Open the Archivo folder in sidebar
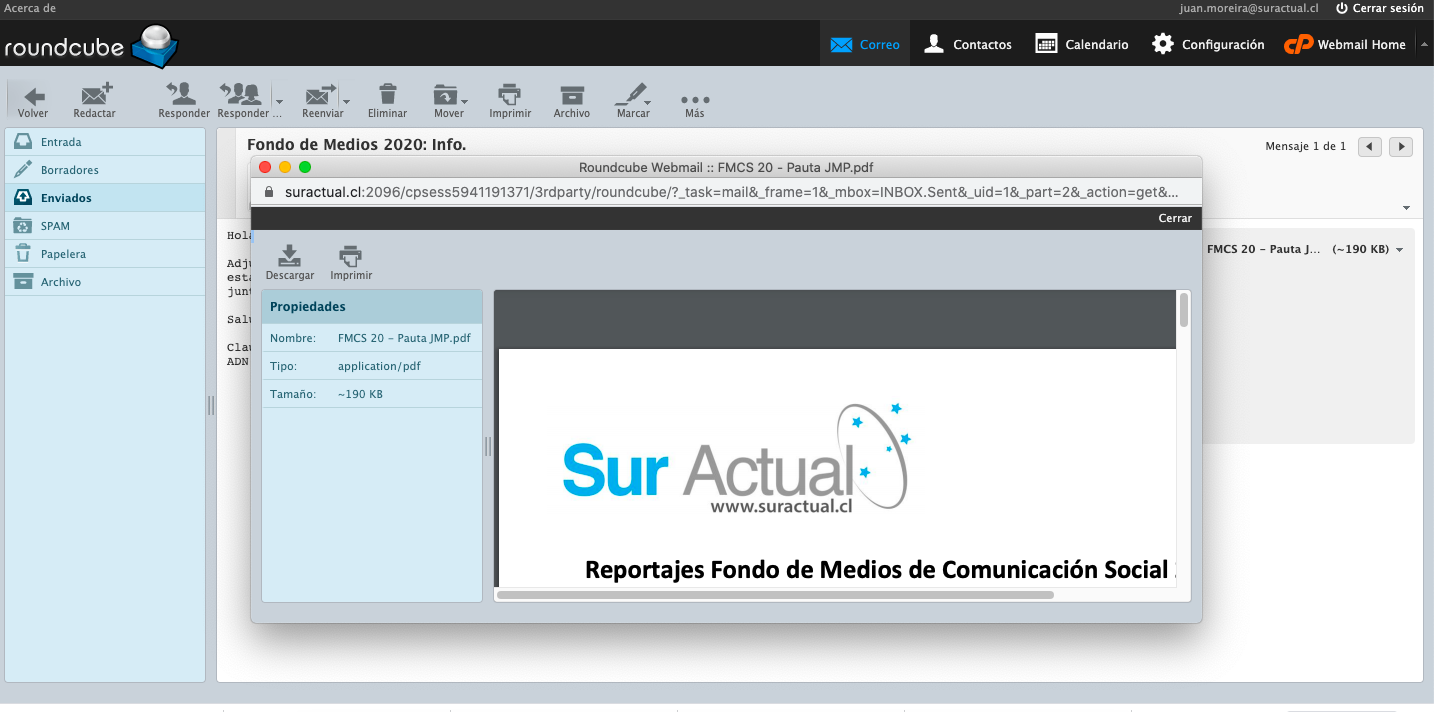Image resolution: width=1434 pixels, height=712 pixels. tap(105, 282)
